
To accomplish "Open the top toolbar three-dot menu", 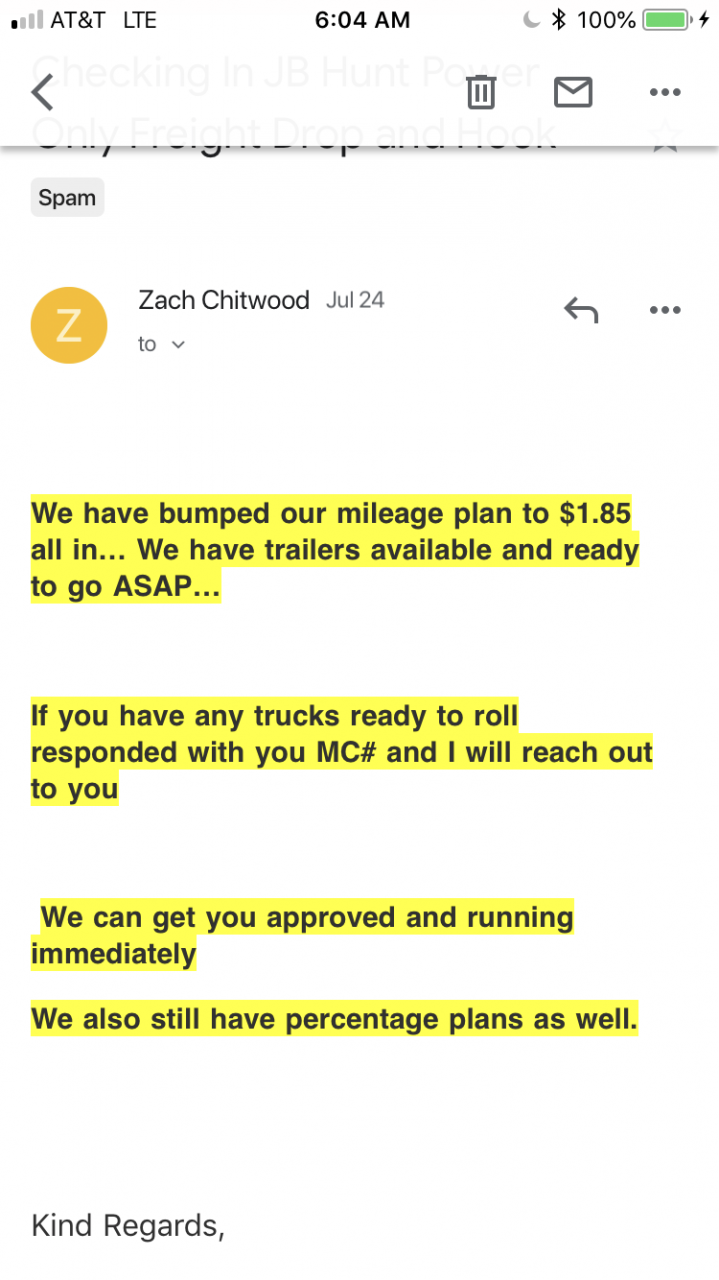I will coord(665,92).
